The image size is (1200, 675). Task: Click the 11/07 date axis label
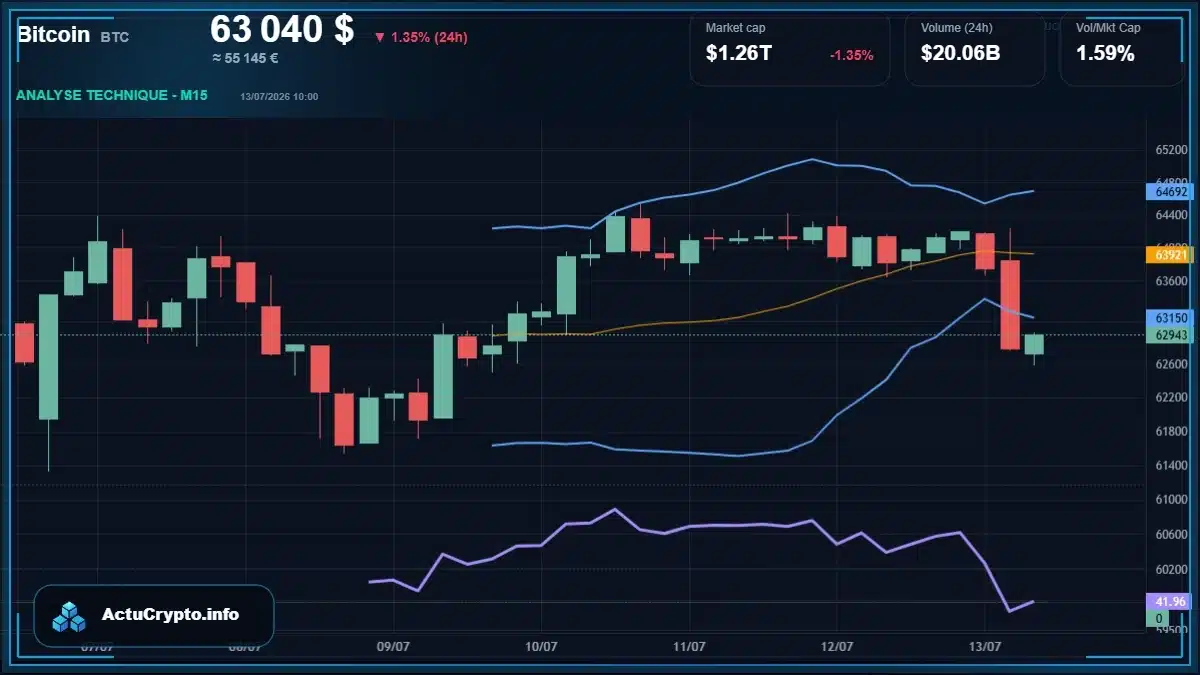point(689,647)
